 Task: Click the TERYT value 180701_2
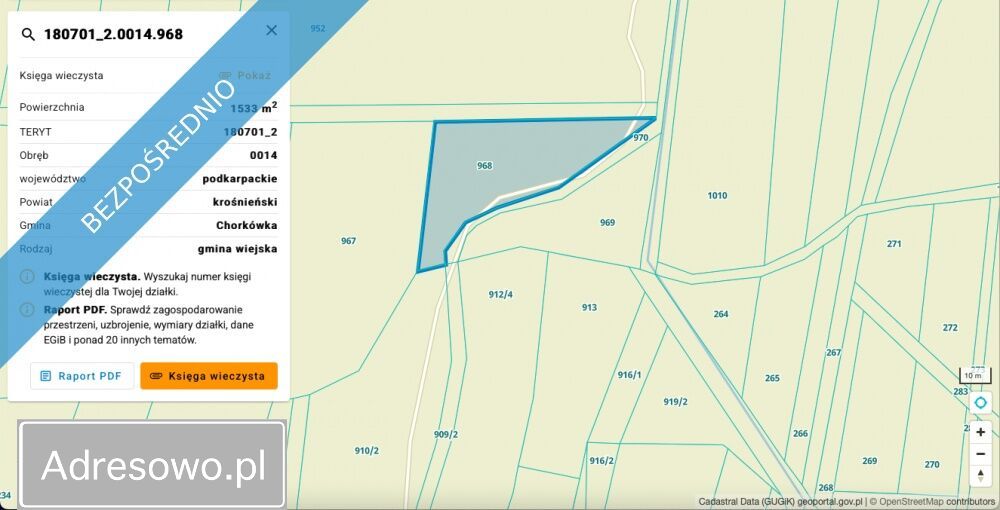pos(250,132)
